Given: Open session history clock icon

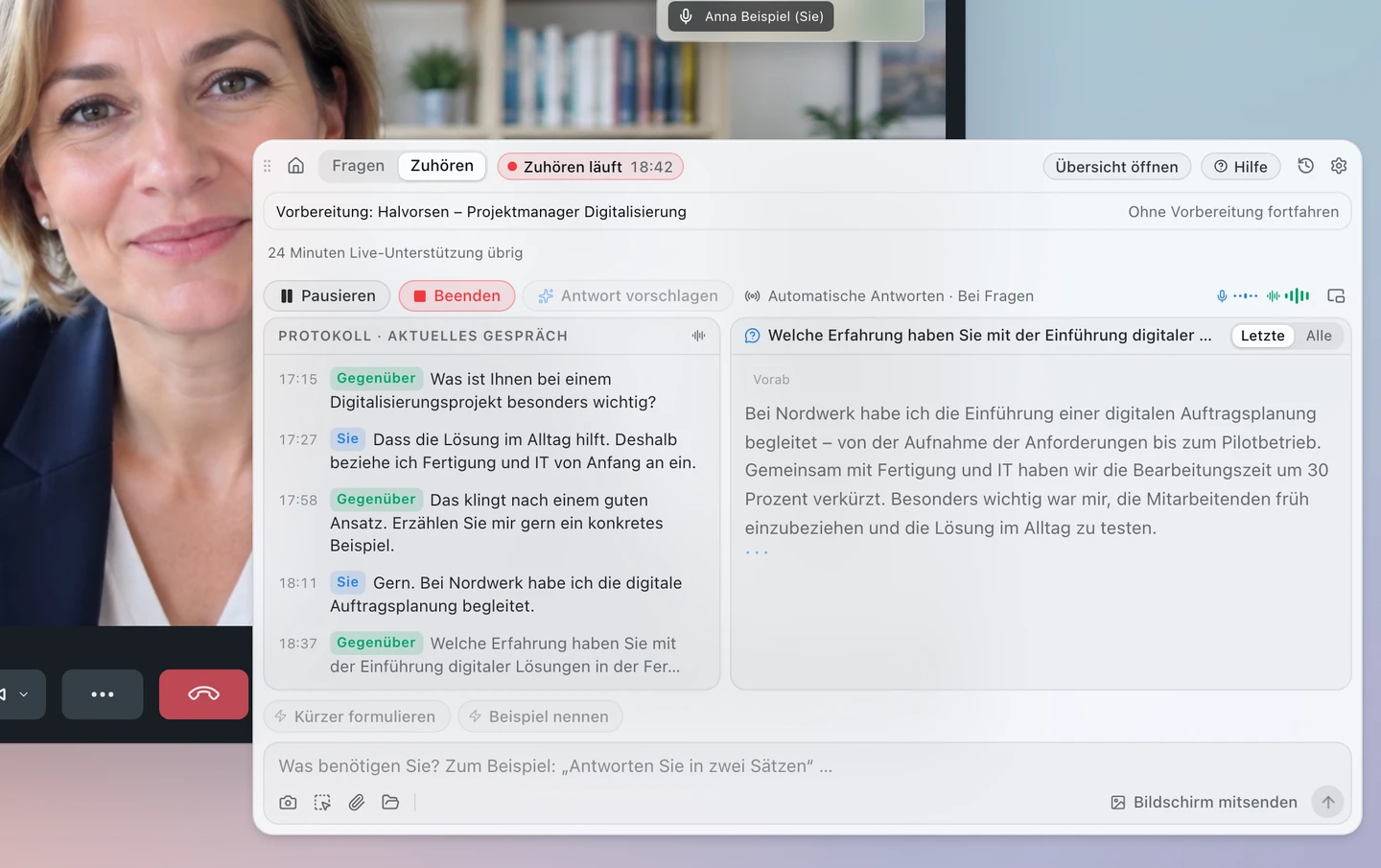Looking at the screenshot, I should pyautogui.click(x=1305, y=166).
